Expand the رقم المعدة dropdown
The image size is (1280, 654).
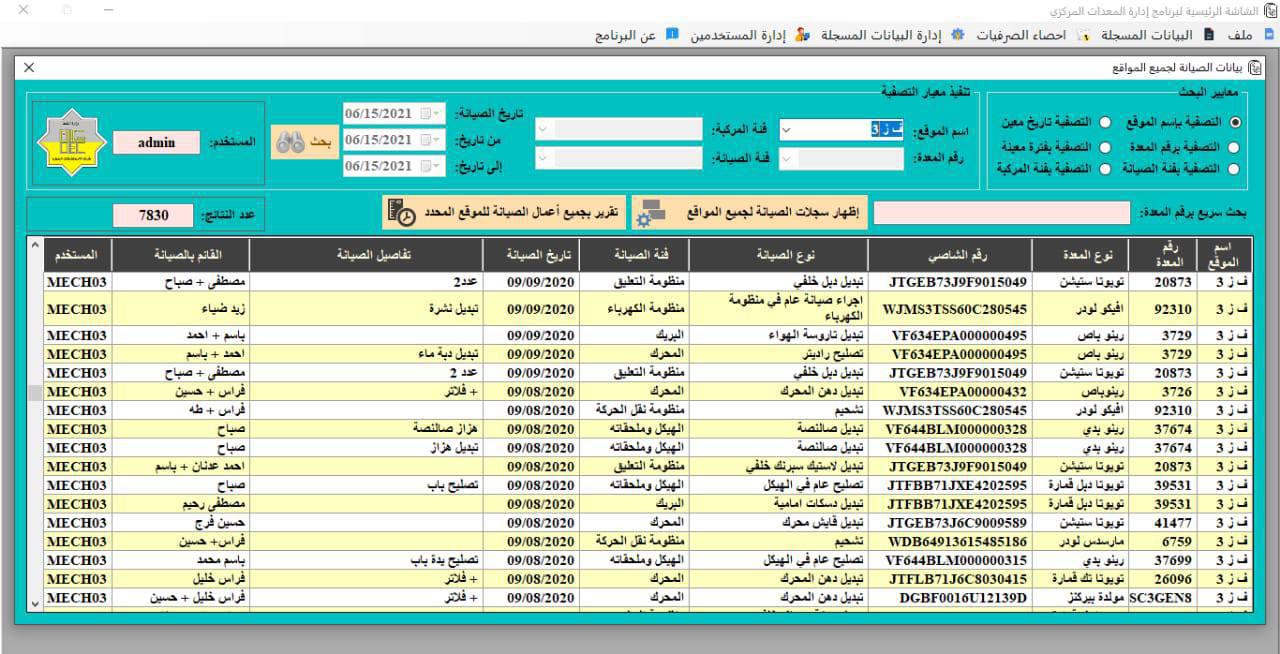coord(786,159)
